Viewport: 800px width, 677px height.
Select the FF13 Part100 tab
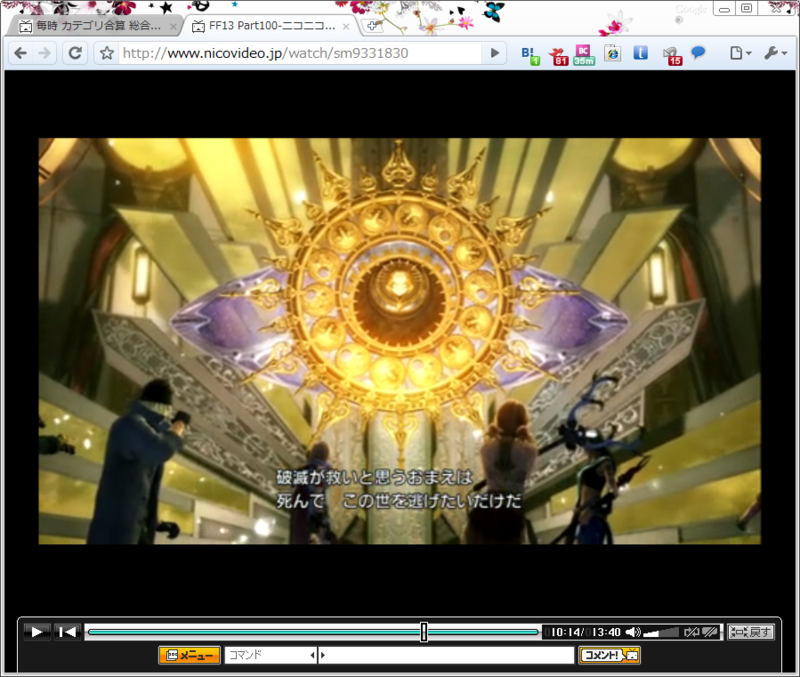tap(264, 26)
